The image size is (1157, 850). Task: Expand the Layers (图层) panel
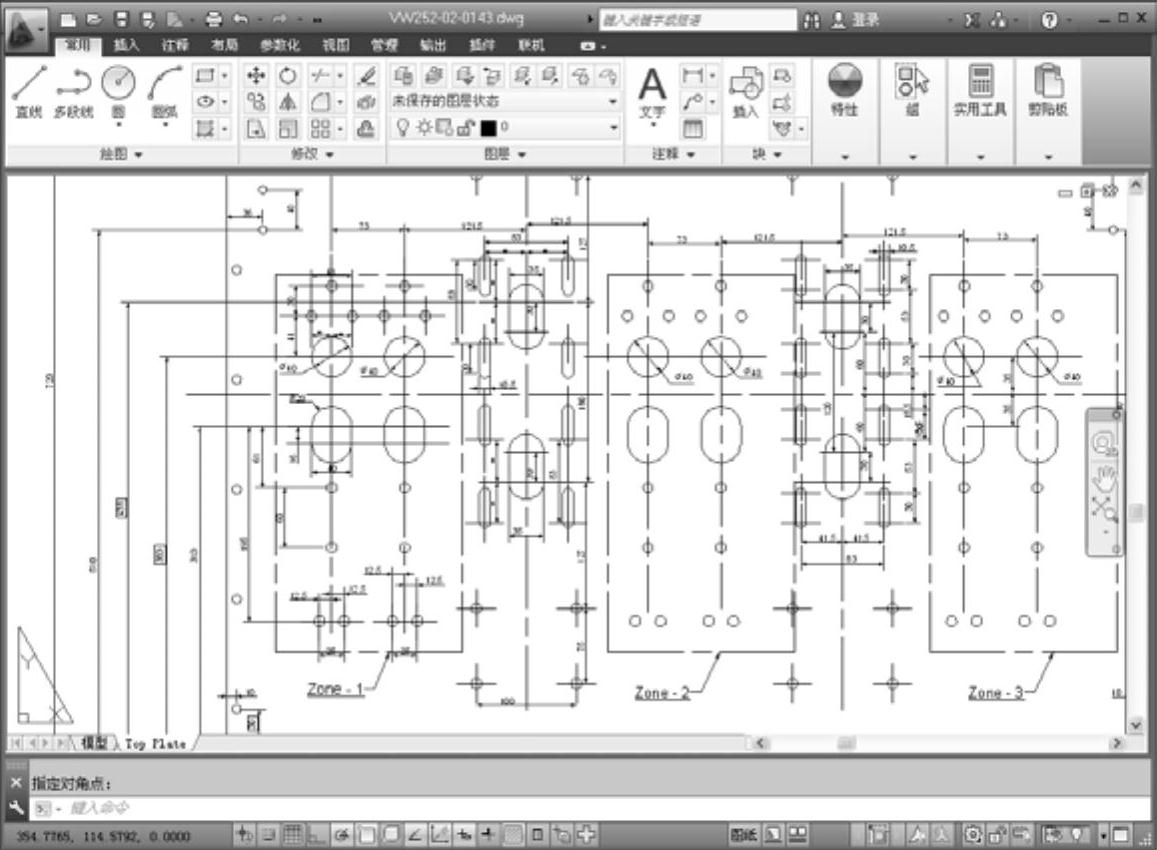tap(505, 154)
